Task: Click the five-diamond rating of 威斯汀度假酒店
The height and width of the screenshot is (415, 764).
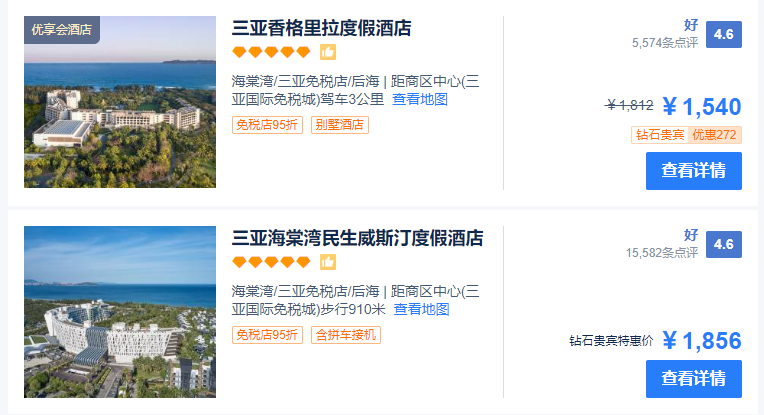Action: pos(271,262)
